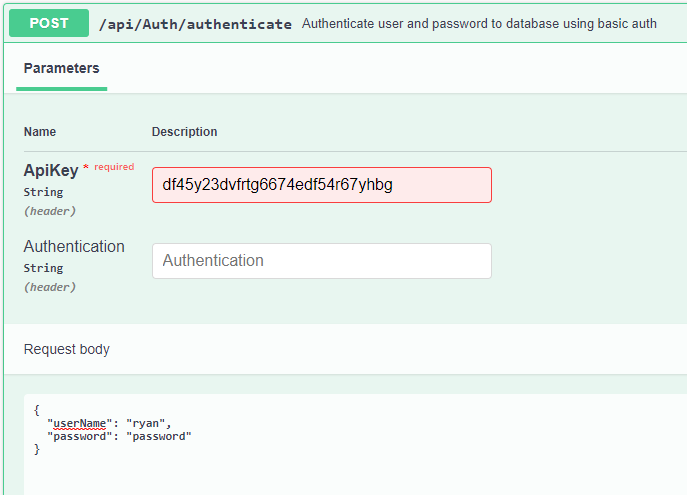Click the "password" key in JSON body
Image resolution: width=687 pixels, height=495 pixels.
[x=80, y=436]
